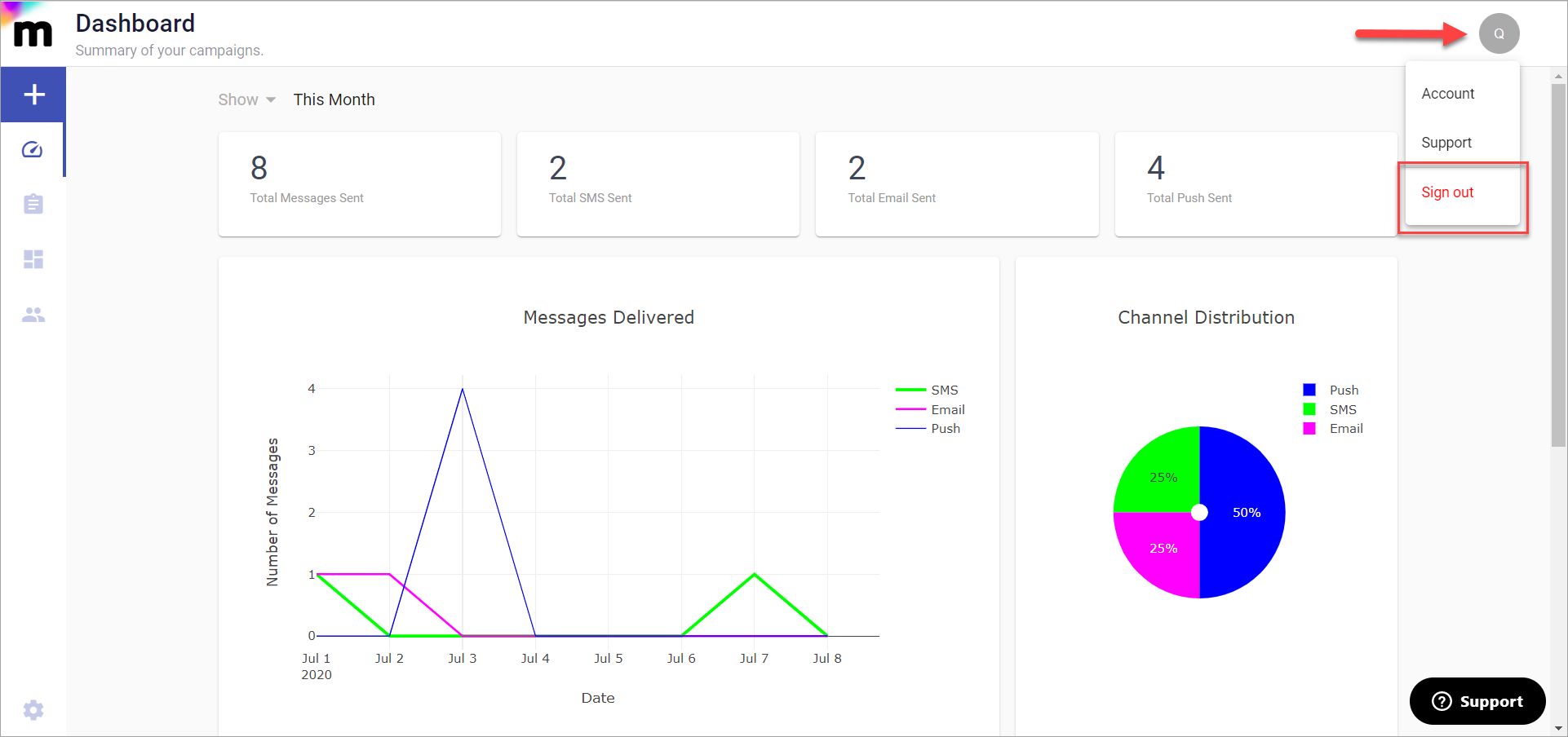1568x737 pixels.
Task: Toggle Email slice in pie chart legend
Action: pyautogui.click(x=1334, y=428)
